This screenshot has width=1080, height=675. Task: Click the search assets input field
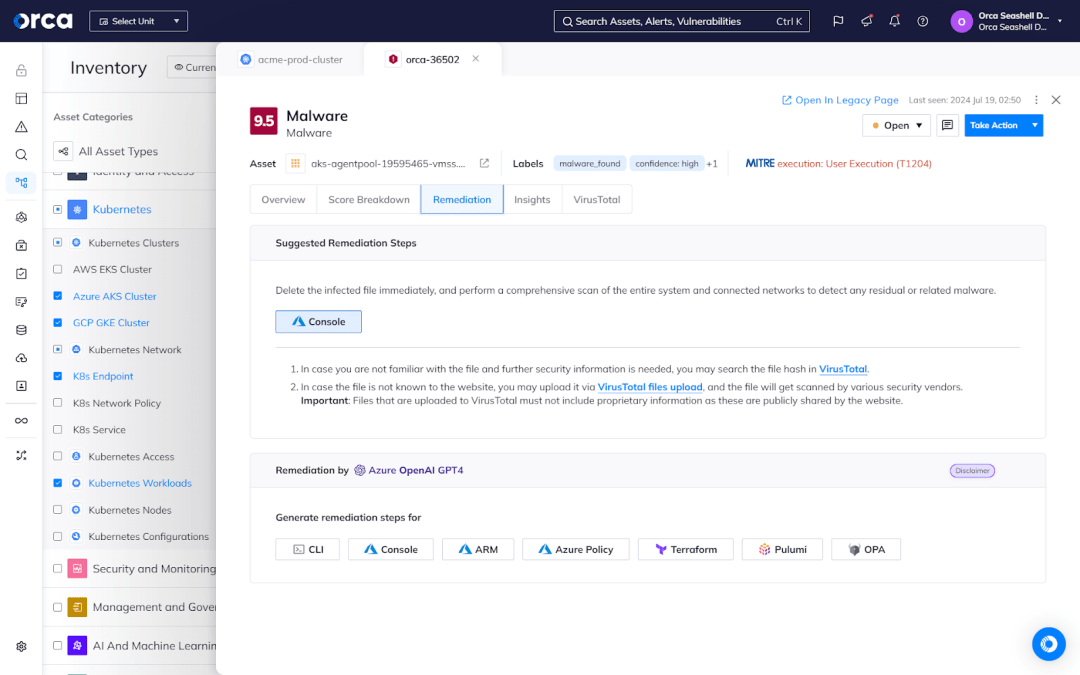(681, 21)
